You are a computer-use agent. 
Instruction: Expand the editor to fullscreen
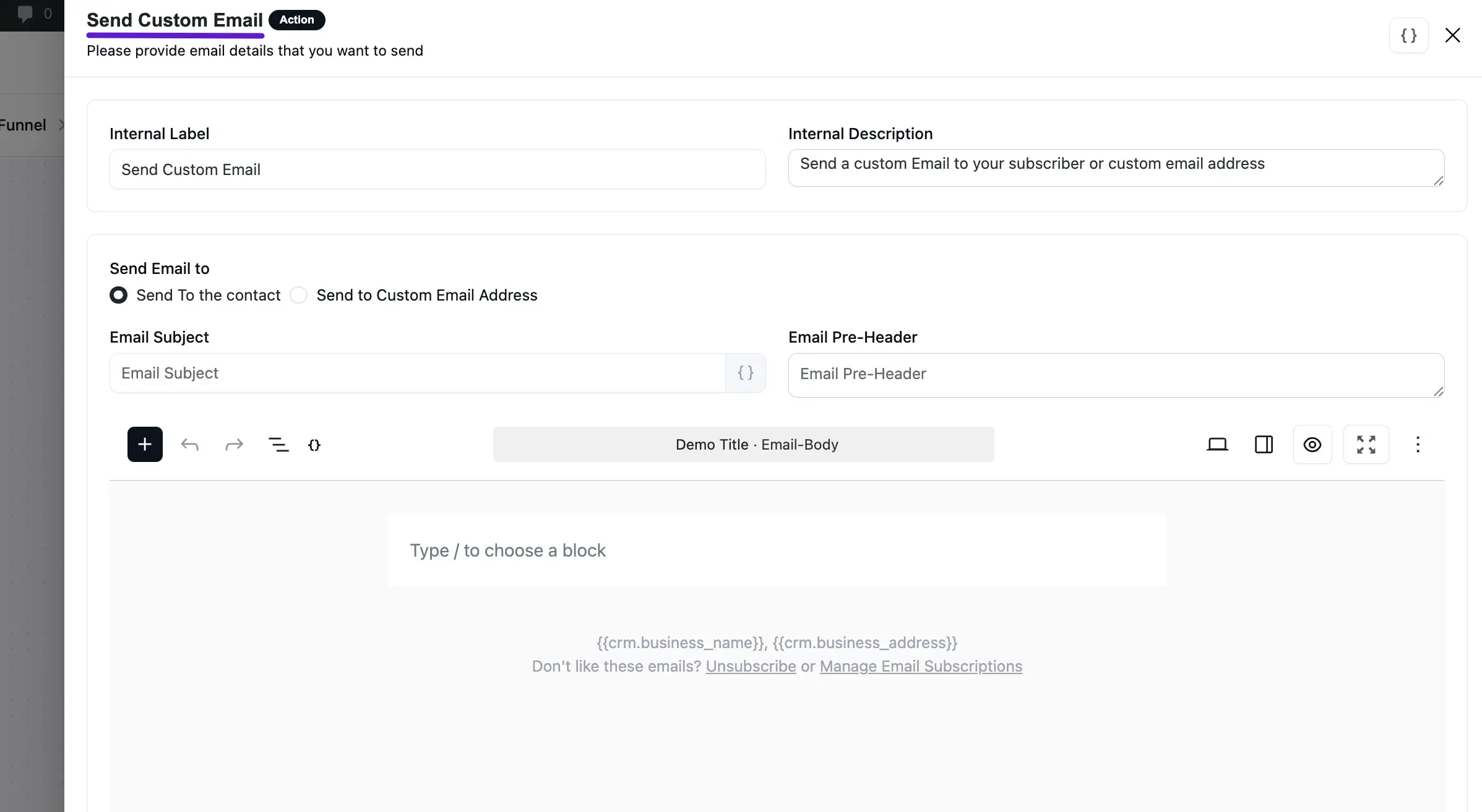click(x=1366, y=445)
